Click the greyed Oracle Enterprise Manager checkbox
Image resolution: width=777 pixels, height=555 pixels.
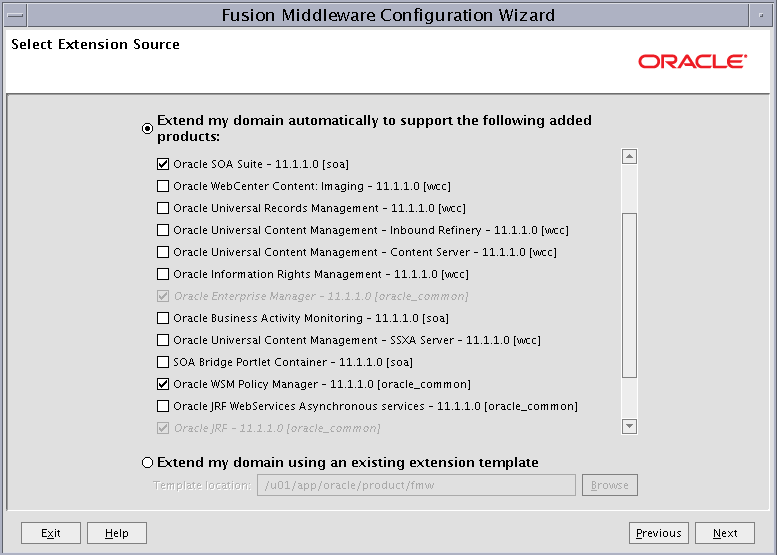click(x=163, y=296)
